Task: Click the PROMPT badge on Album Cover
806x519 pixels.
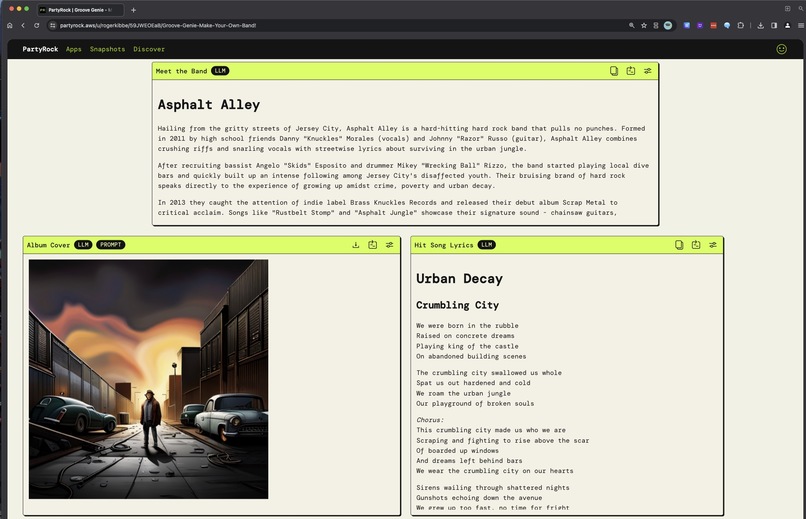Action: click(111, 245)
